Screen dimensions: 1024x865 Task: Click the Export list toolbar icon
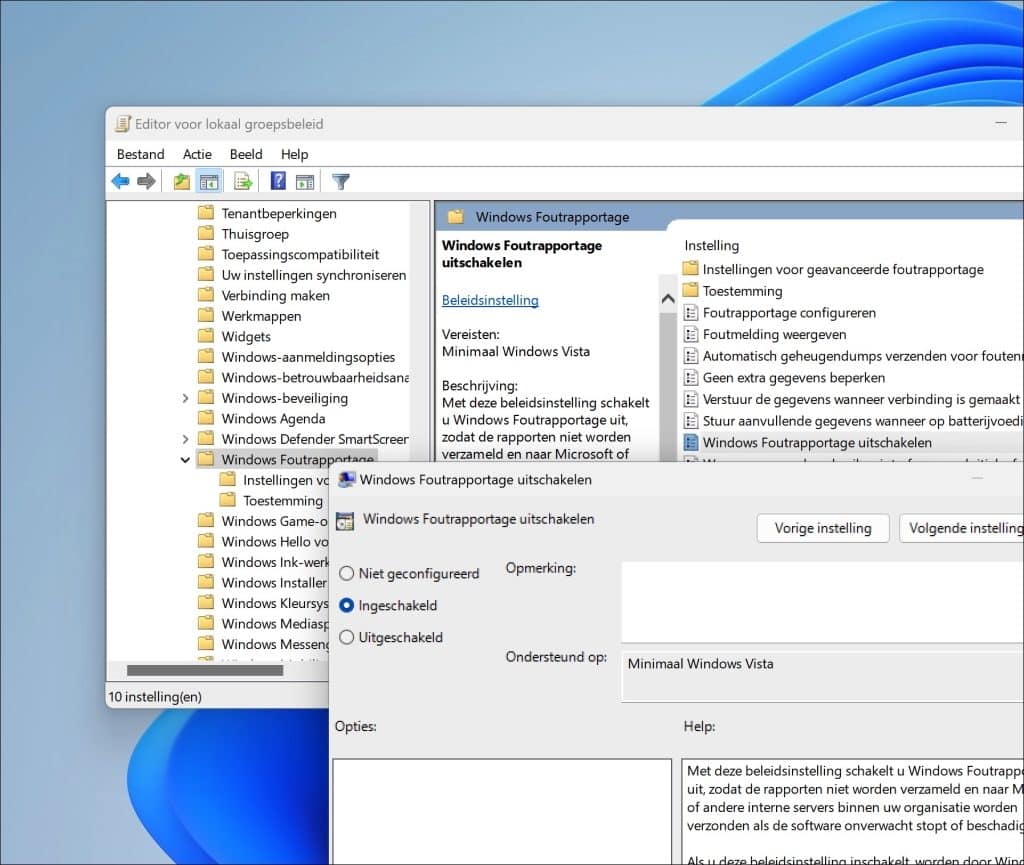[x=243, y=181]
